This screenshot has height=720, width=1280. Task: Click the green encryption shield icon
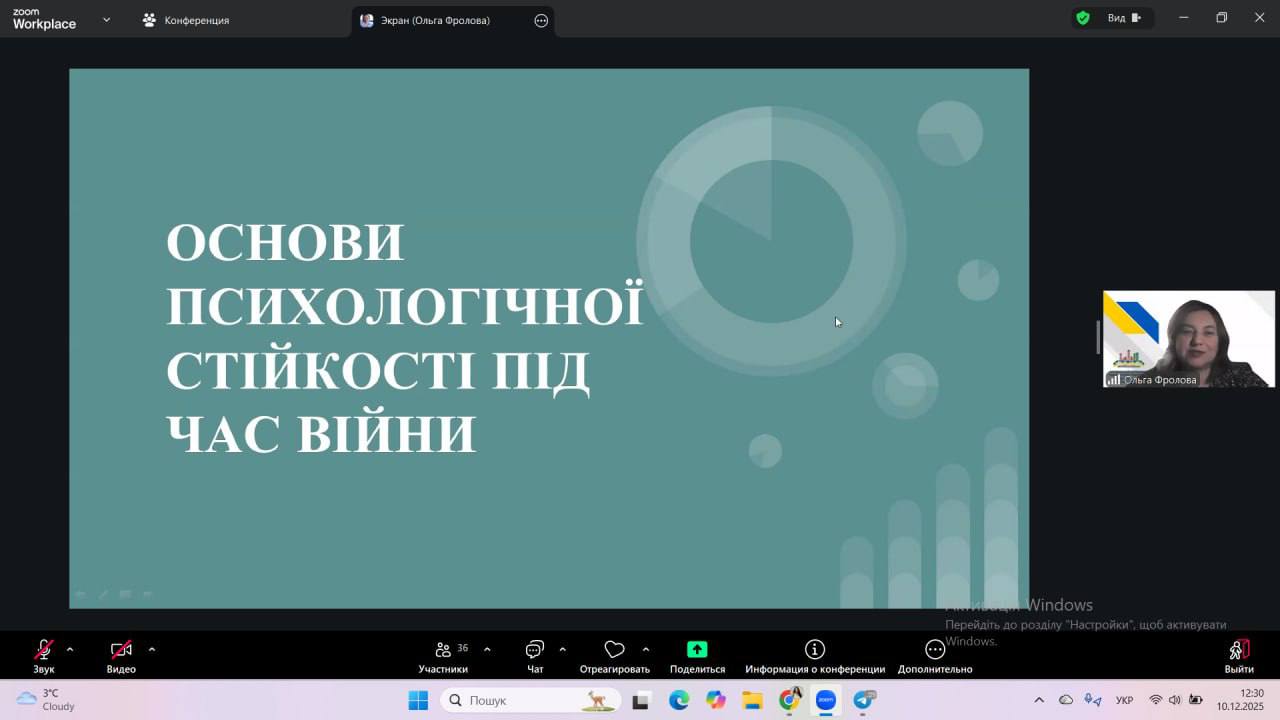pyautogui.click(x=1082, y=18)
